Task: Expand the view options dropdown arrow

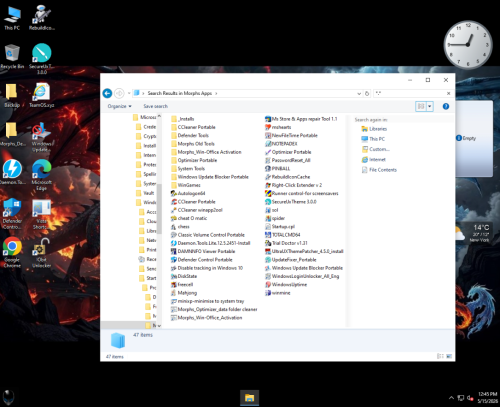Action: (x=430, y=106)
